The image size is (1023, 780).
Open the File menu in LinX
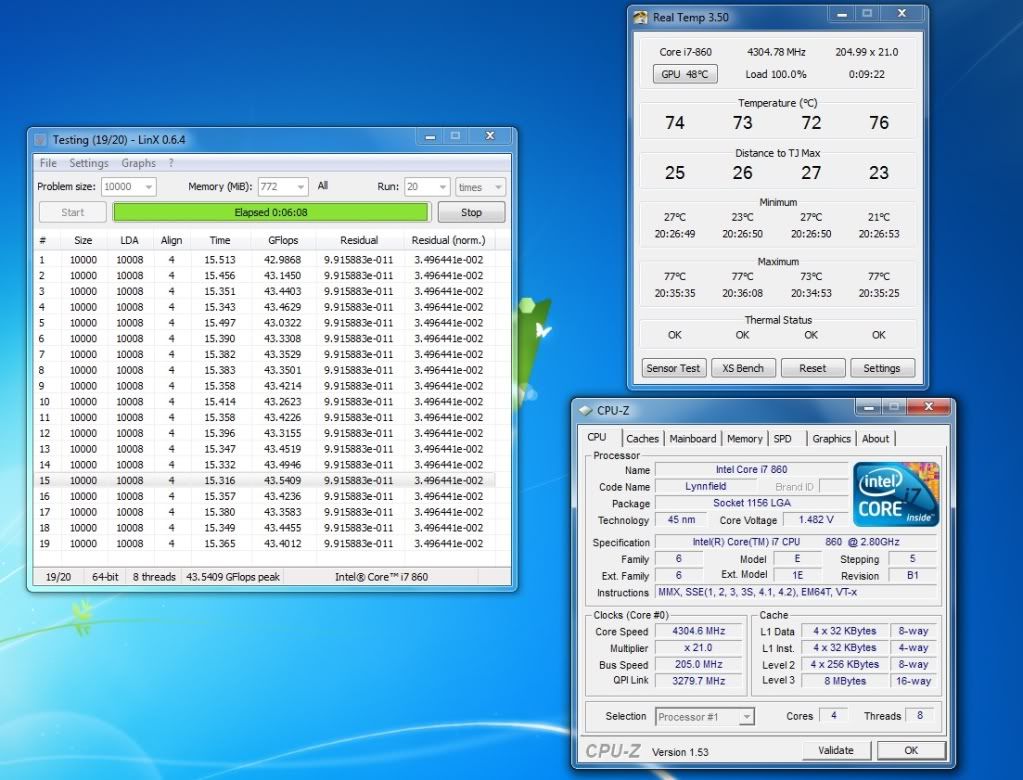[48, 163]
